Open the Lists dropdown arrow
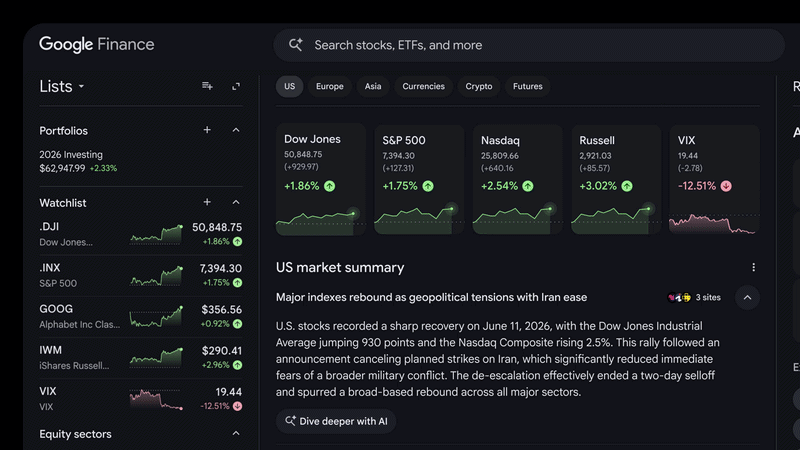This screenshot has width=800, height=450. (x=81, y=87)
